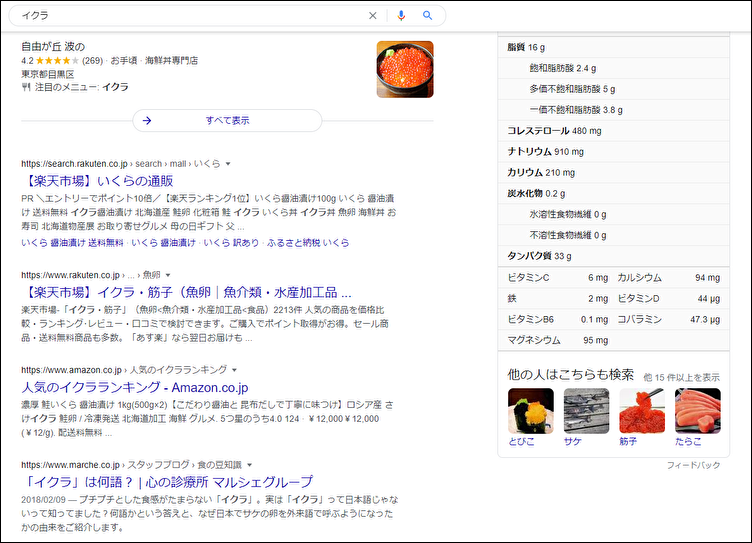Expand the dropdown arrow beside marche.co.jp URL

[249, 465]
